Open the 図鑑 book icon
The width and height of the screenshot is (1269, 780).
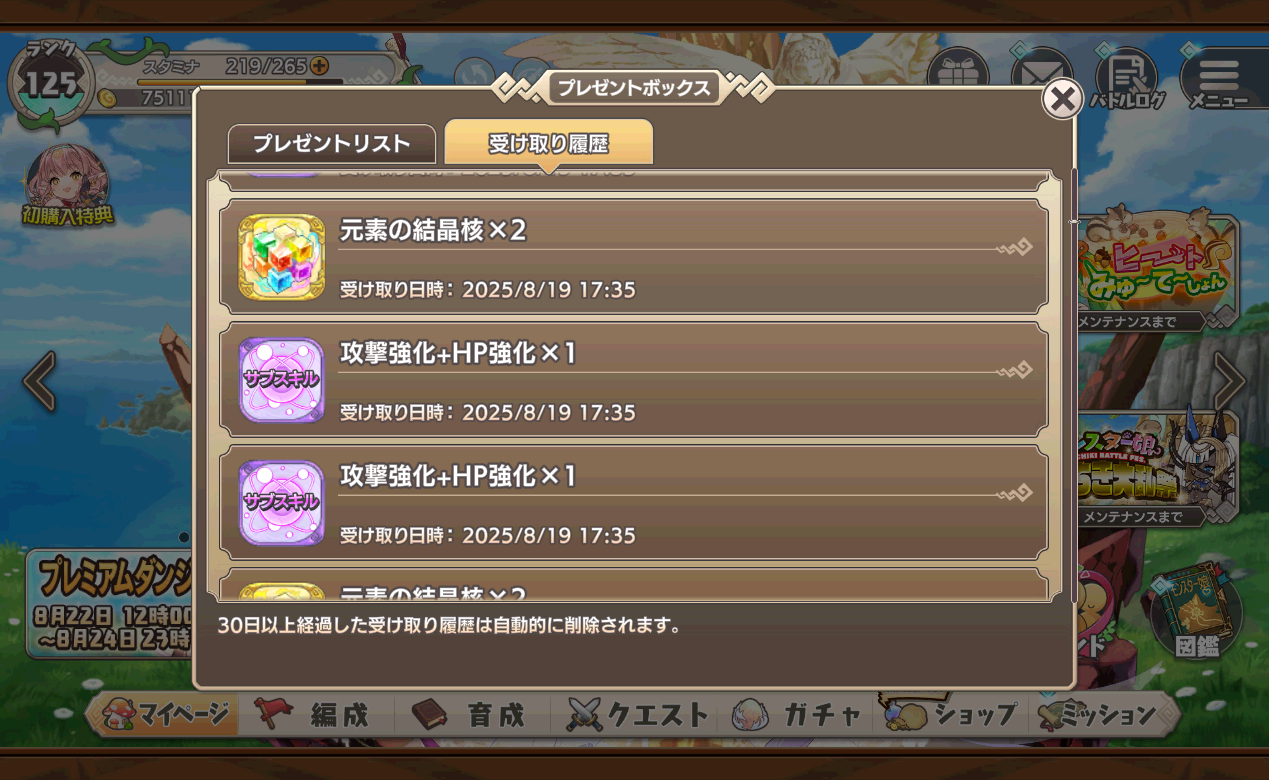tap(1196, 617)
